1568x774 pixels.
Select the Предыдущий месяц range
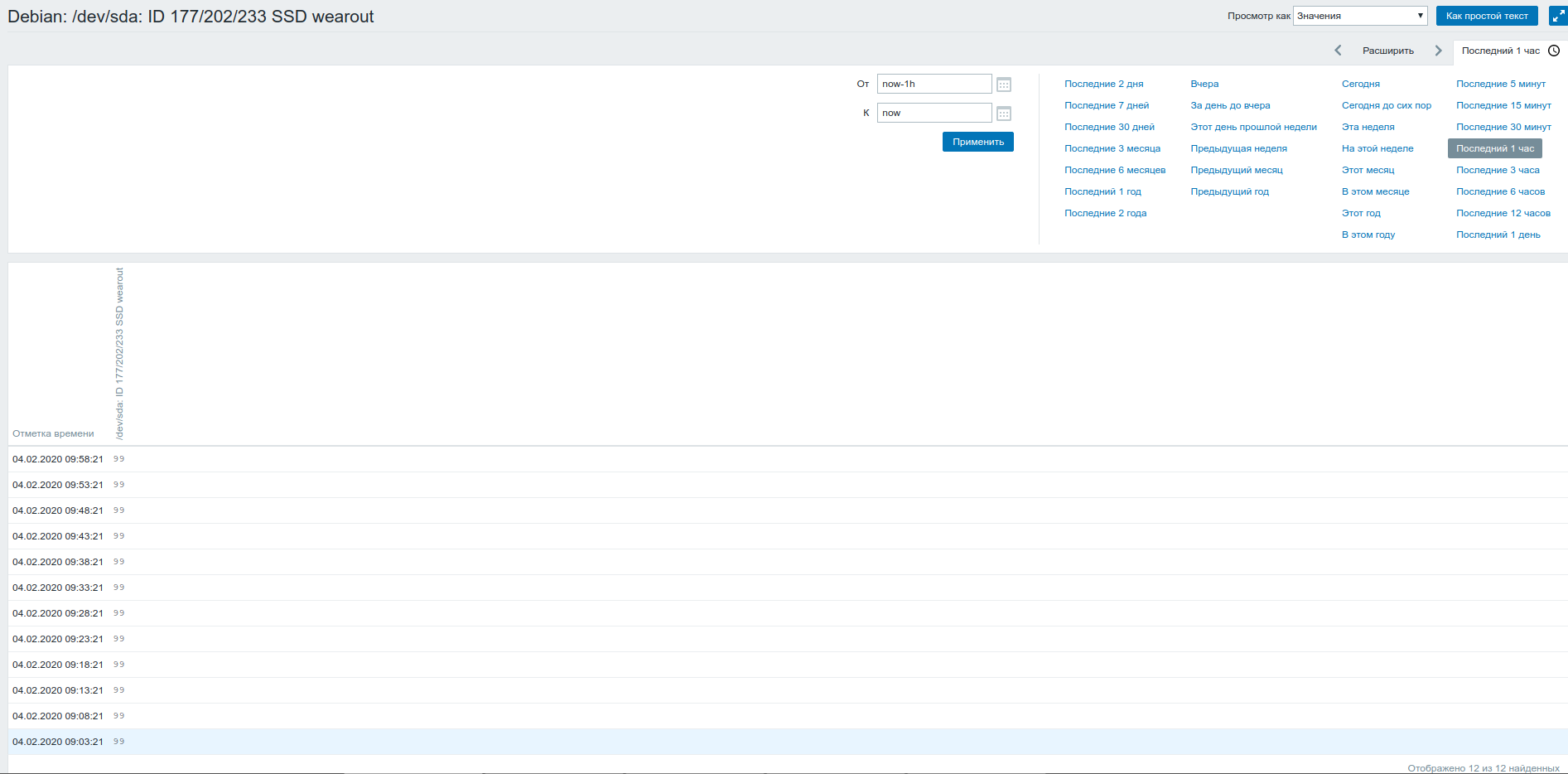1237,170
